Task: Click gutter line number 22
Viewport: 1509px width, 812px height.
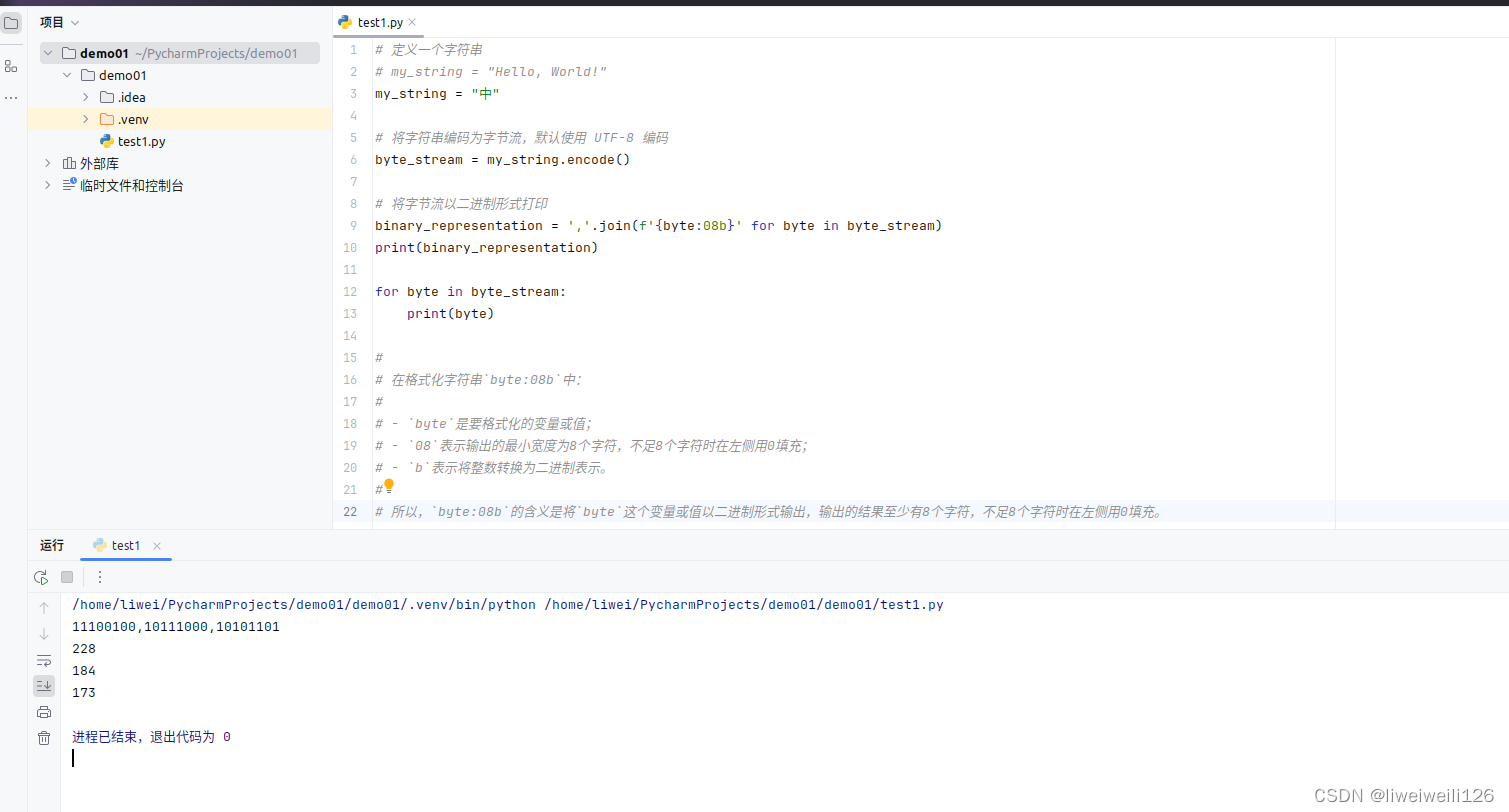Action: tap(350, 512)
